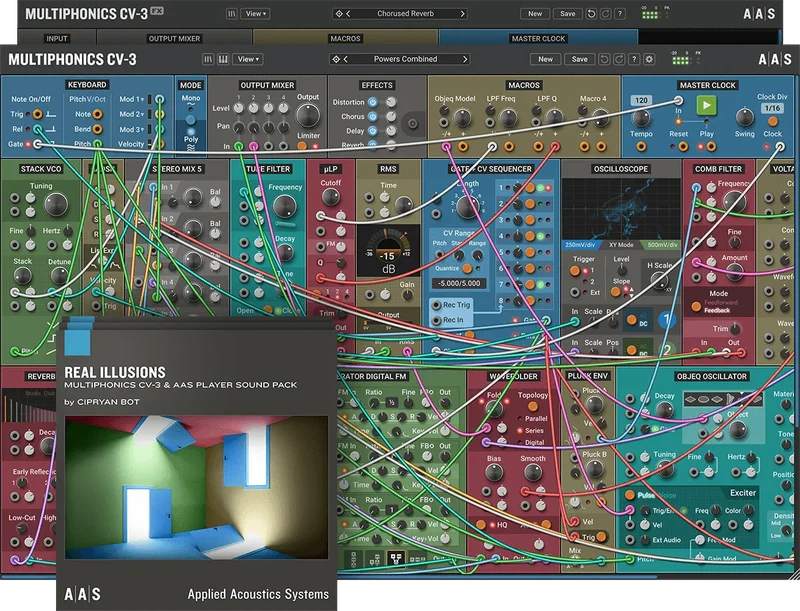Open settings gear in front window
This screenshot has height=611, width=800.
pos(649,59)
